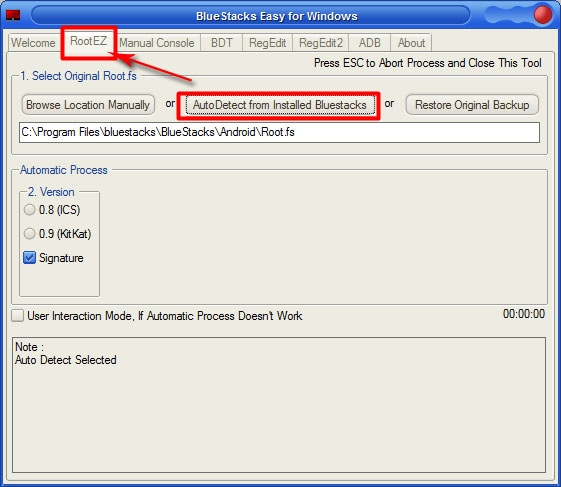This screenshot has width=561, height=487.
Task: Click the red monitor icon in title bar
Action: click(x=13, y=15)
